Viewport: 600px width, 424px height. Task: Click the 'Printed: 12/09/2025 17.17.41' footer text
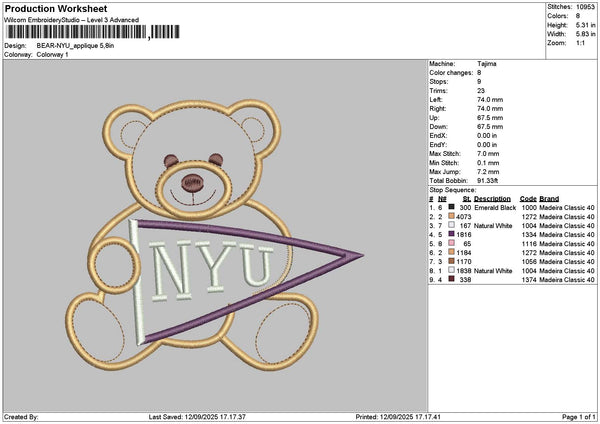coord(398,417)
